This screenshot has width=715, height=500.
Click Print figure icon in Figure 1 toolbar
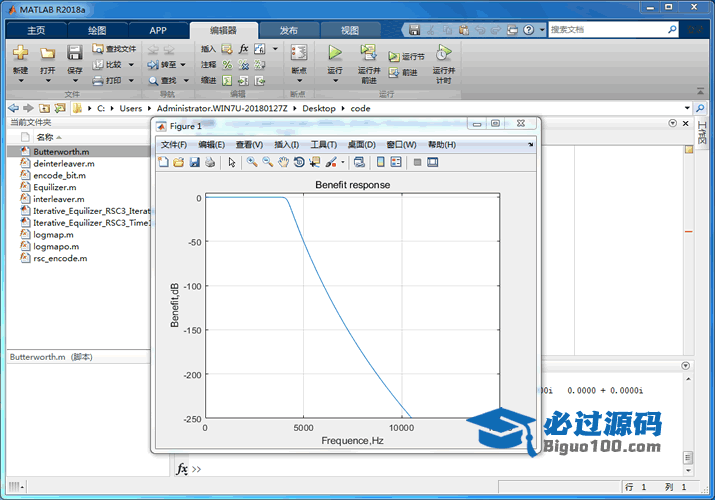[x=210, y=162]
